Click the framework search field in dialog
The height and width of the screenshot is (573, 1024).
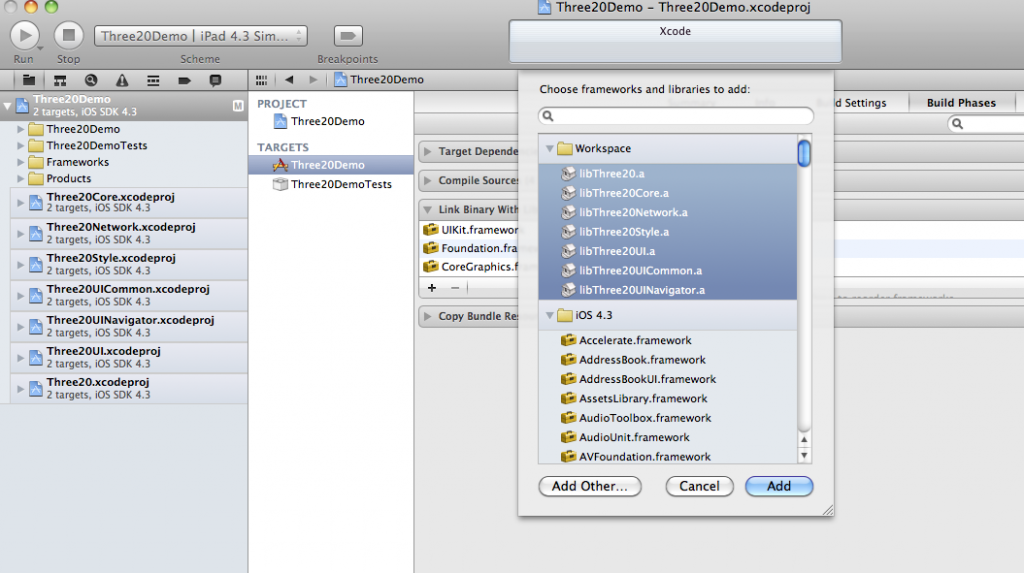coord(676,116)
